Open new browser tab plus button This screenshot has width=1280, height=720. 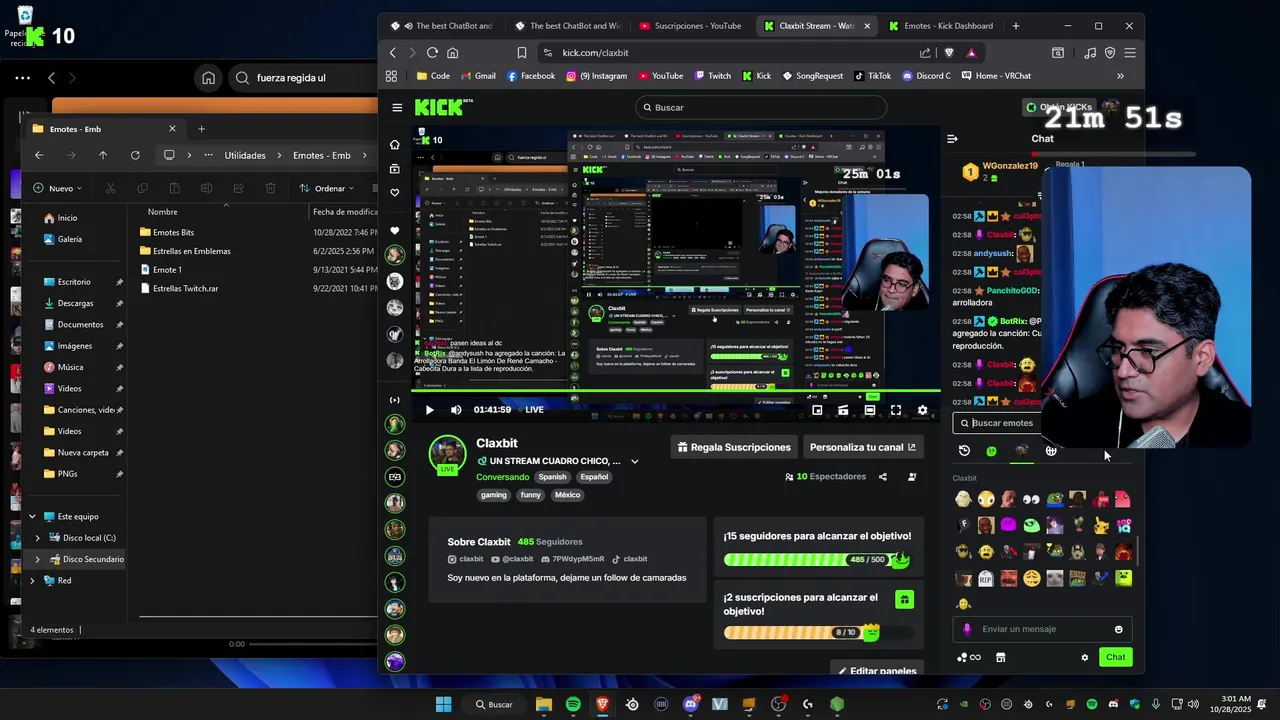pos(1016,26)
